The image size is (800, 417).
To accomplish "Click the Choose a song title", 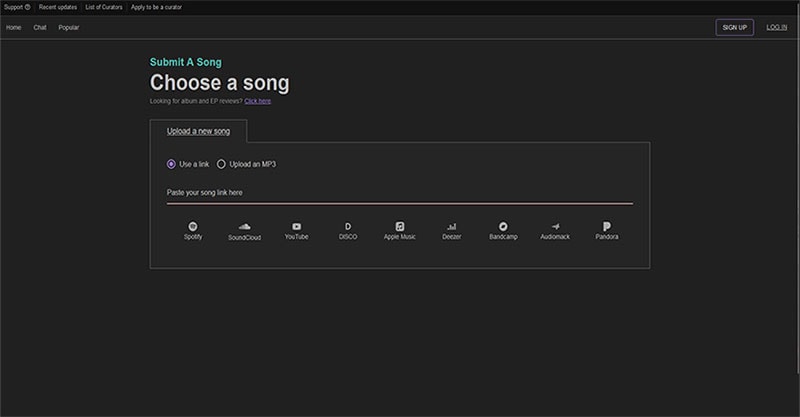I will [219, 83].
